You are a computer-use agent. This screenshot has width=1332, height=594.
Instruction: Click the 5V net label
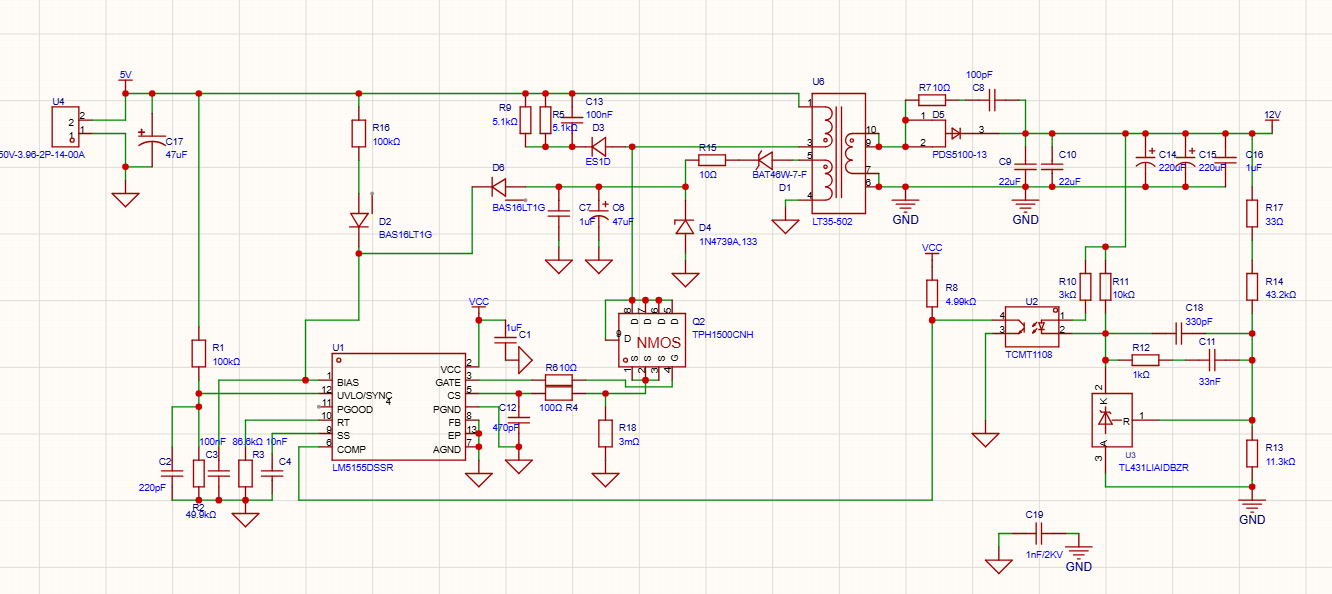tap(124, 74)
